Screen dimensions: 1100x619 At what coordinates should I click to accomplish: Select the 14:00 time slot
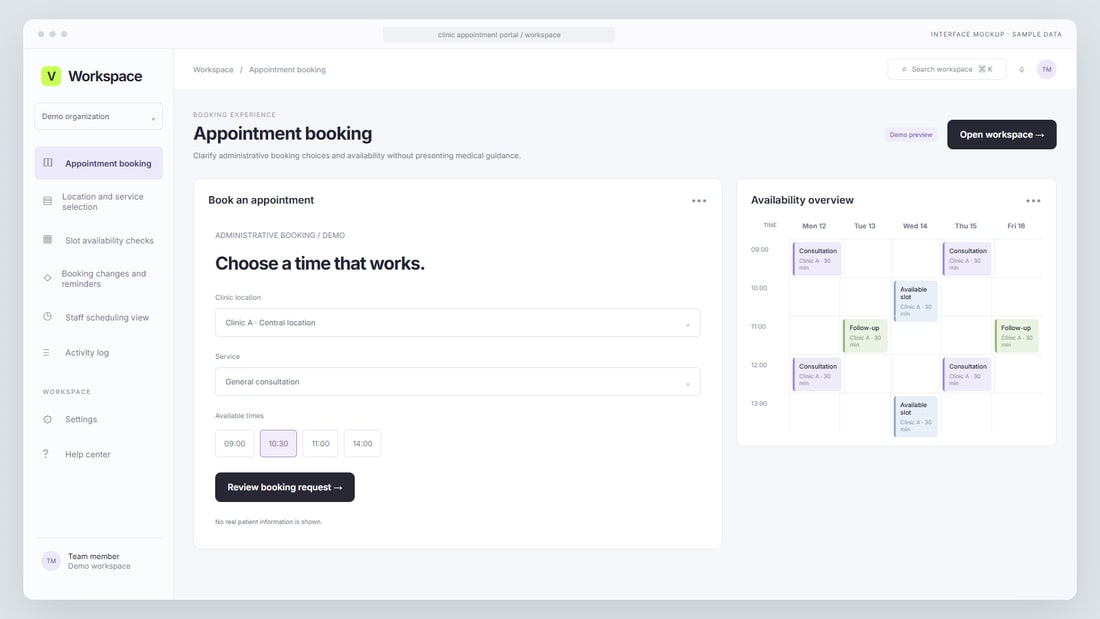pyautogui.click(x=363, y=444)
